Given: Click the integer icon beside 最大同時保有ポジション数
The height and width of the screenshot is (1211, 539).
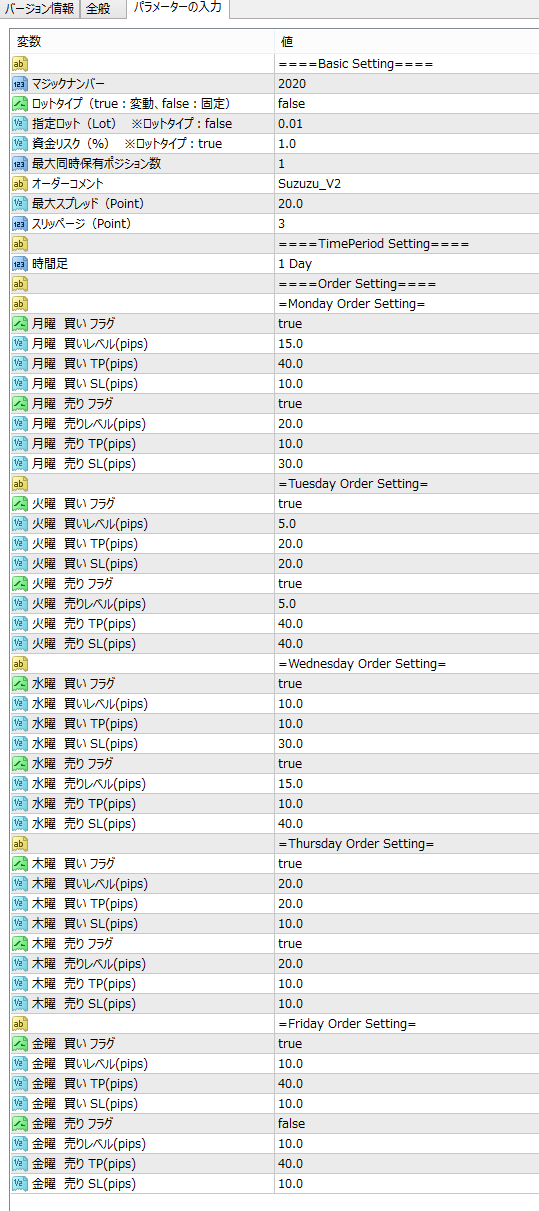Looking at the screenshot, I should coord(20,164).
